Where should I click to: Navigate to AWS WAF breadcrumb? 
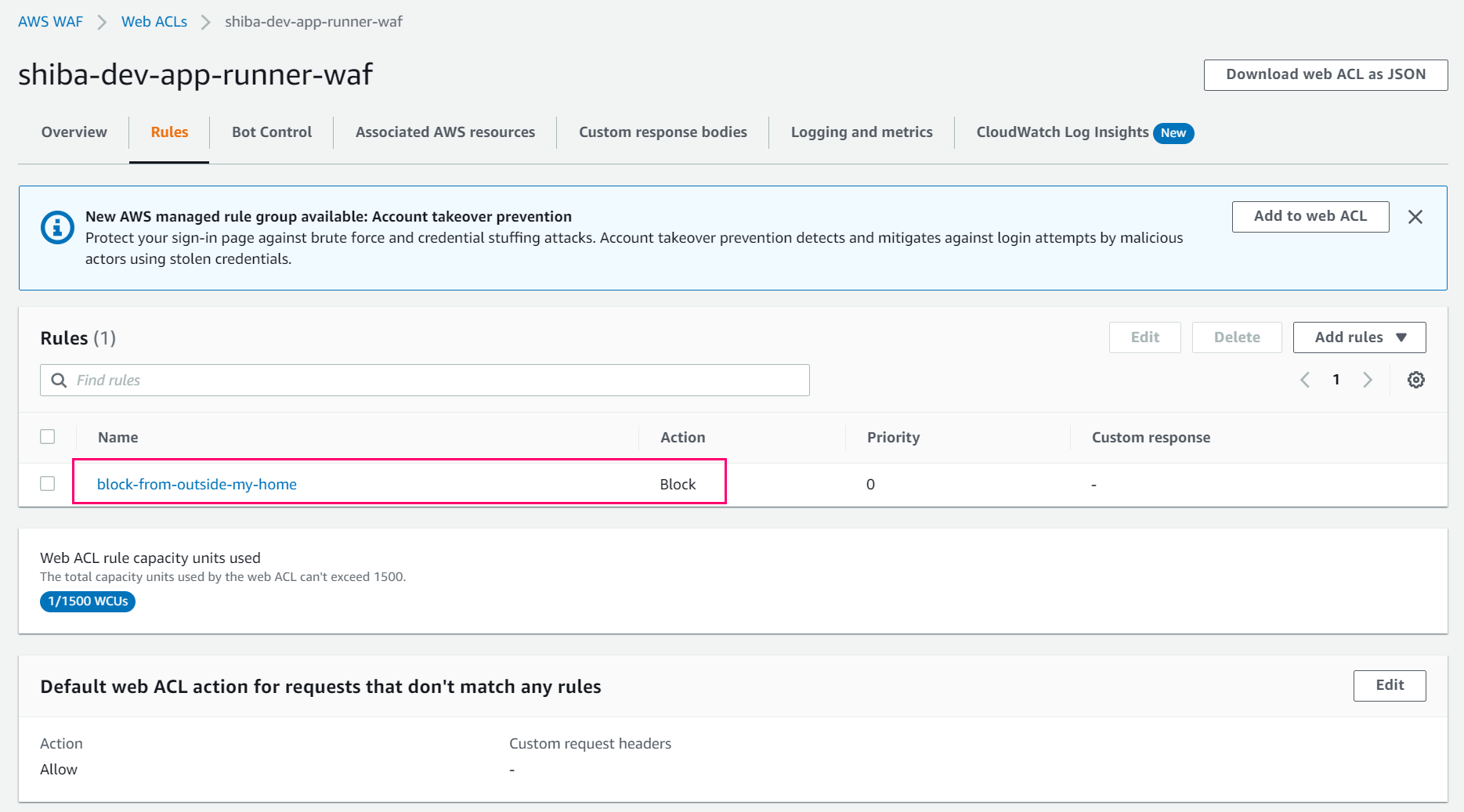coord(50,22)
